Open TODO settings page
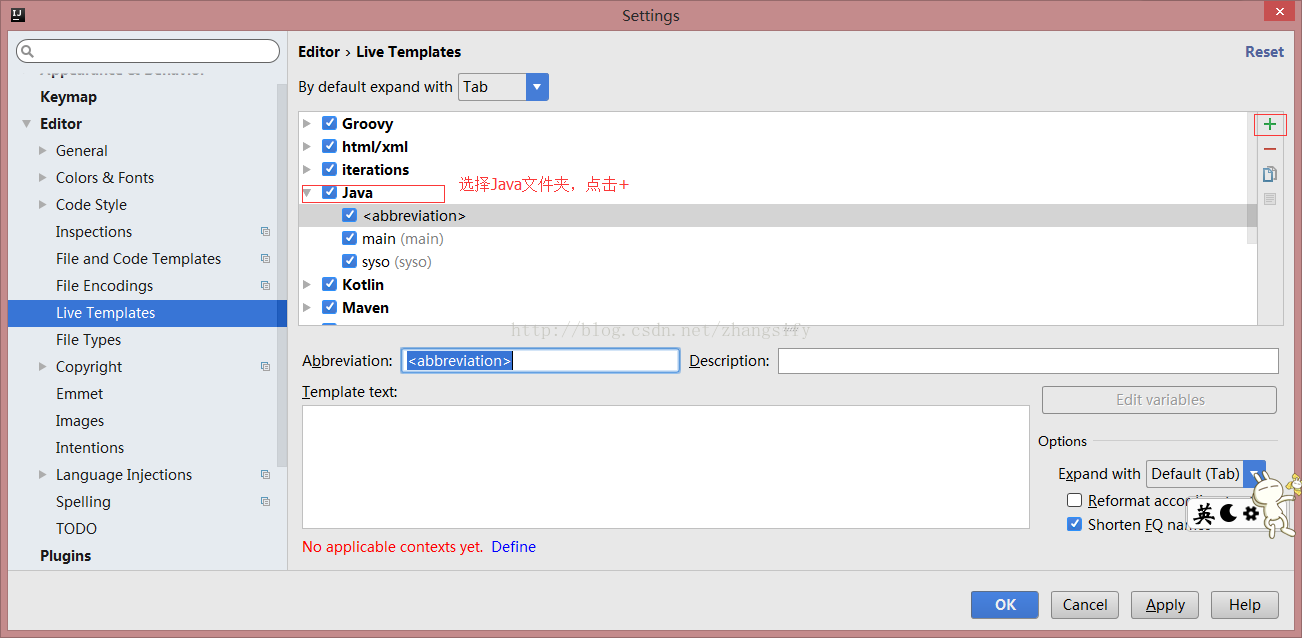The height and width of the screenshot is (638, 1302). [x=76, y=529]
